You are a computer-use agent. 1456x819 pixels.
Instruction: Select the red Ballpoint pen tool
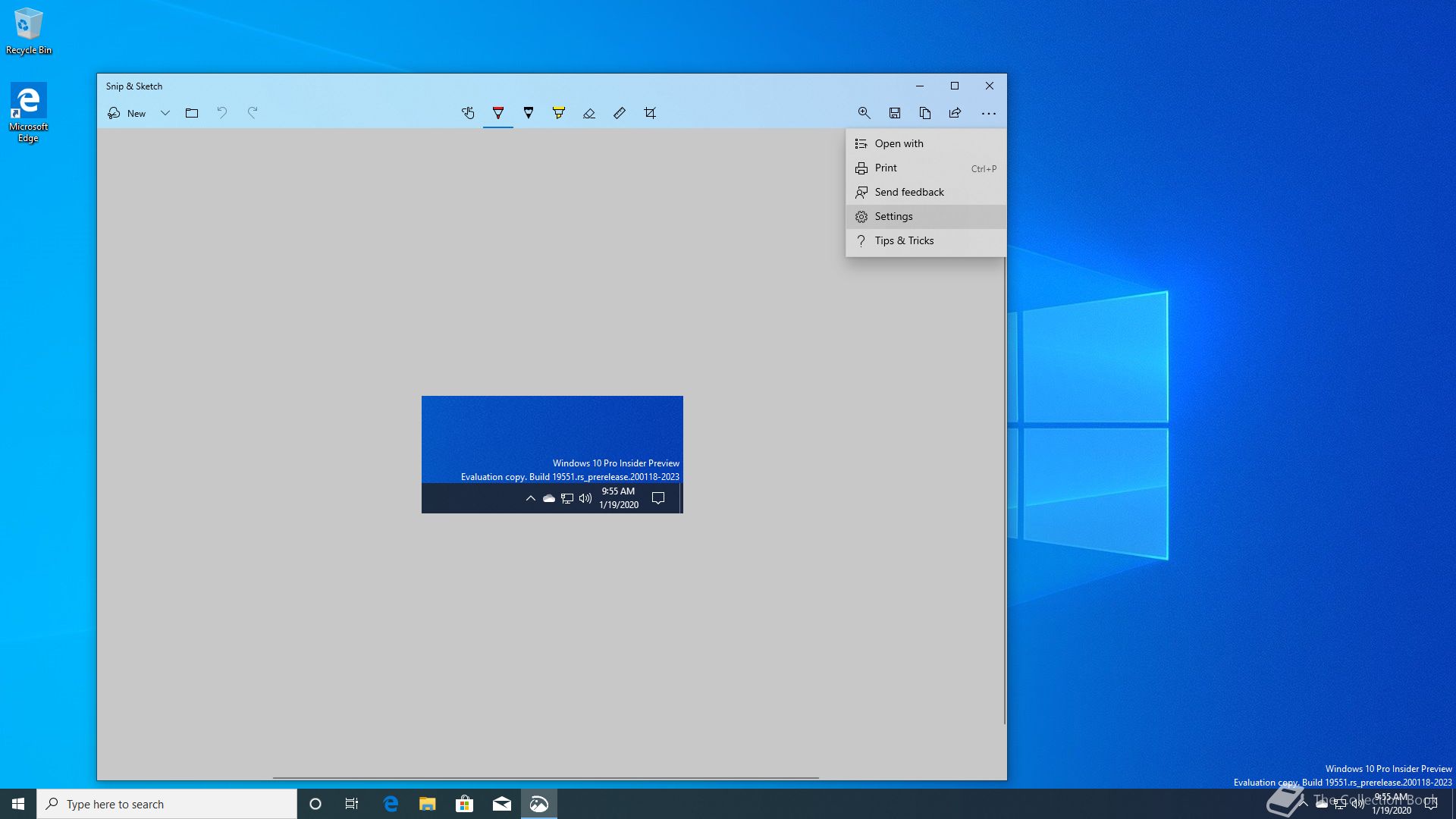point(498,113)
